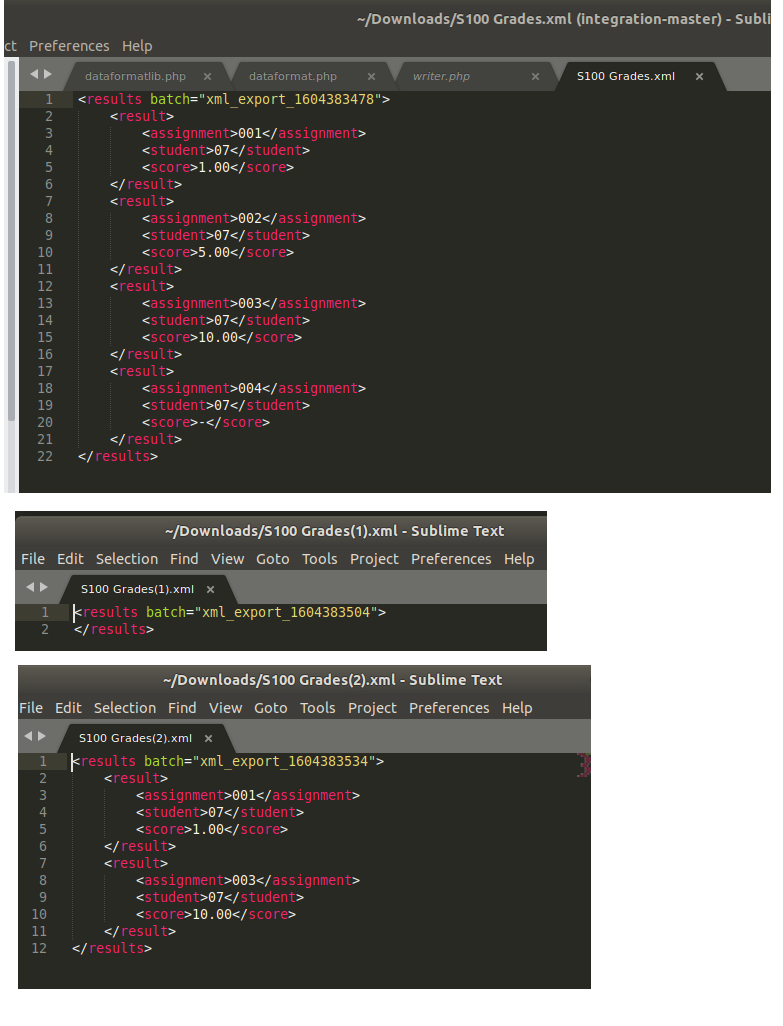
Task: Click score 10.00 line in Grades(2) window
Action: tap(216, 915)
